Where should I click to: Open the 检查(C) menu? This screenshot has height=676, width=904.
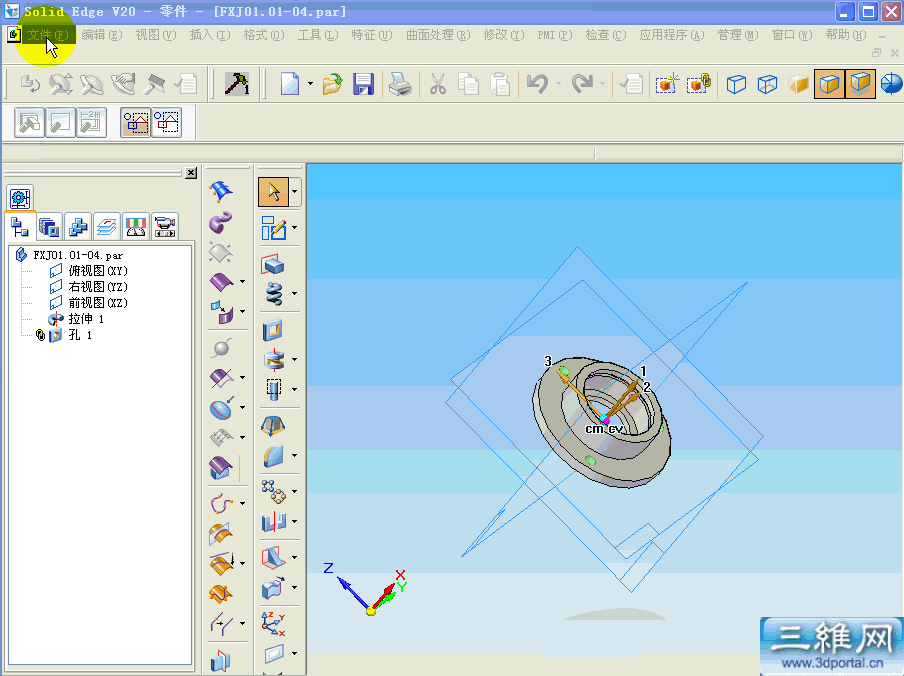coord(606,35)
